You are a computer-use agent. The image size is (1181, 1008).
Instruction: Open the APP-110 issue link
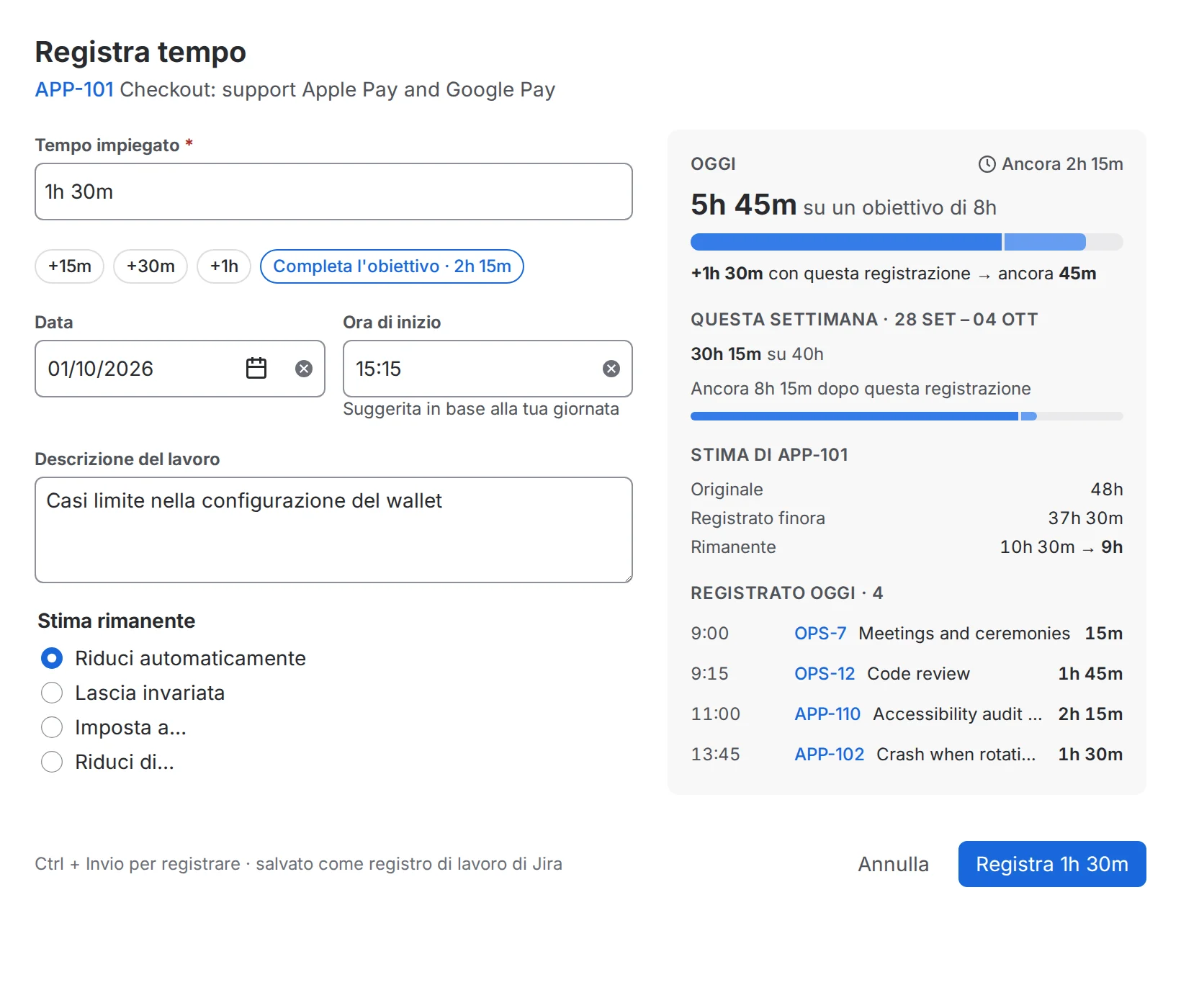827,714
